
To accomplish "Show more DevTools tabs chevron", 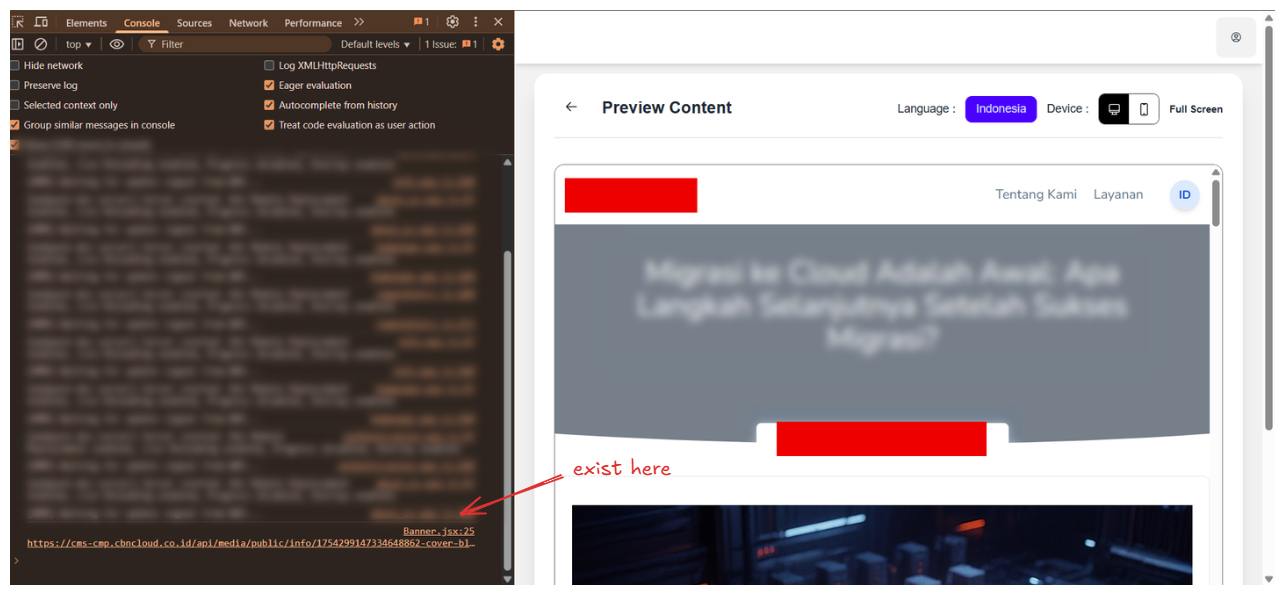I will click(x=359, y=22).
